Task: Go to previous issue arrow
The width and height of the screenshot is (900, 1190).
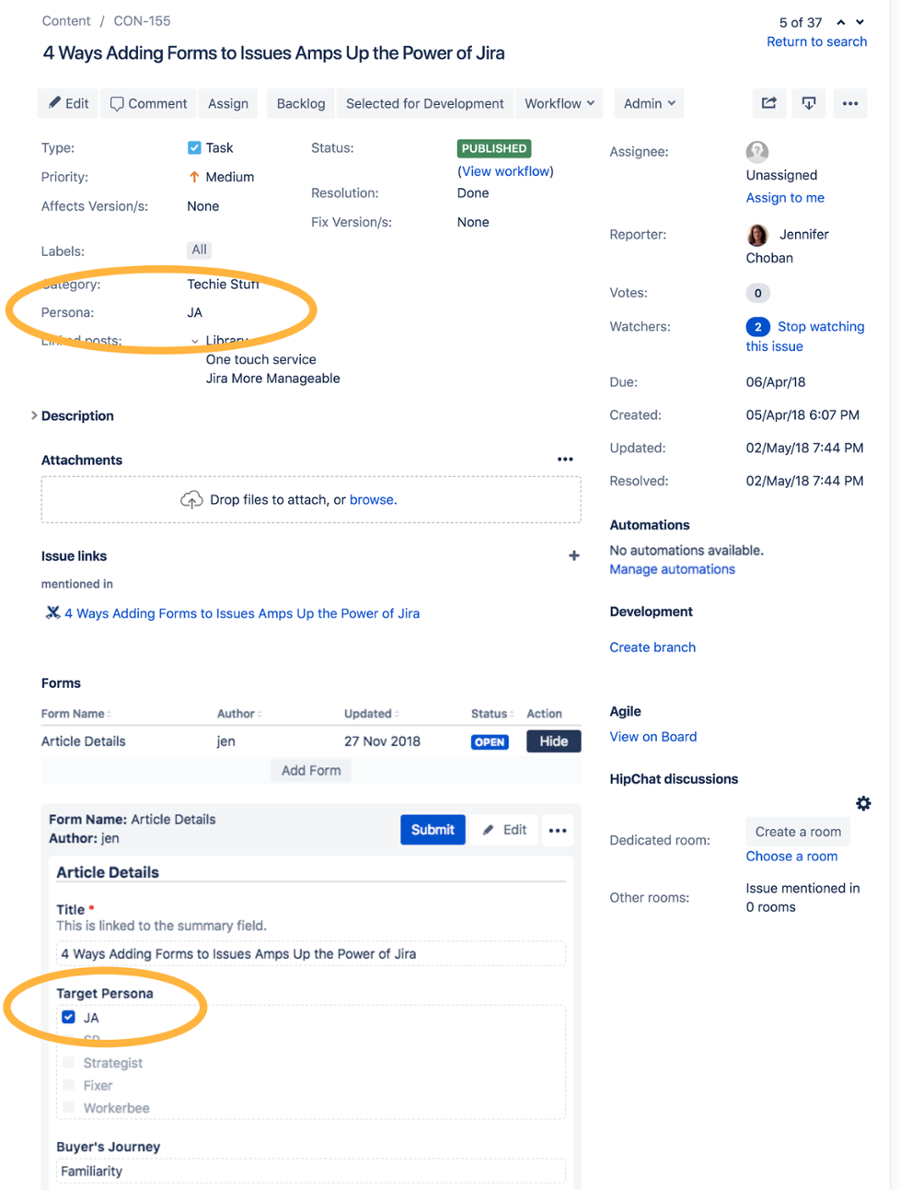Action: (x=841, y=22)
